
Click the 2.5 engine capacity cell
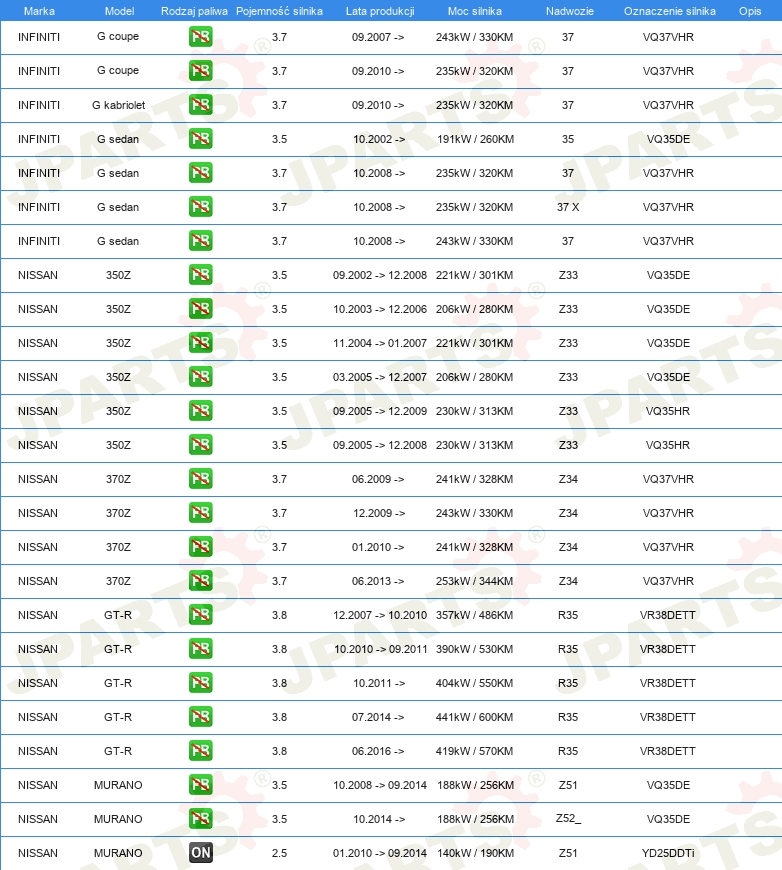(279, 853)
